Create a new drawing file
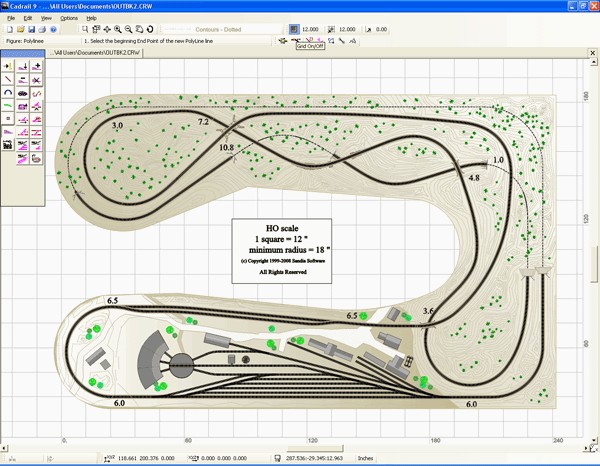Image resolution: width=600 pixels, height=466 pixels. click(10, 29)
